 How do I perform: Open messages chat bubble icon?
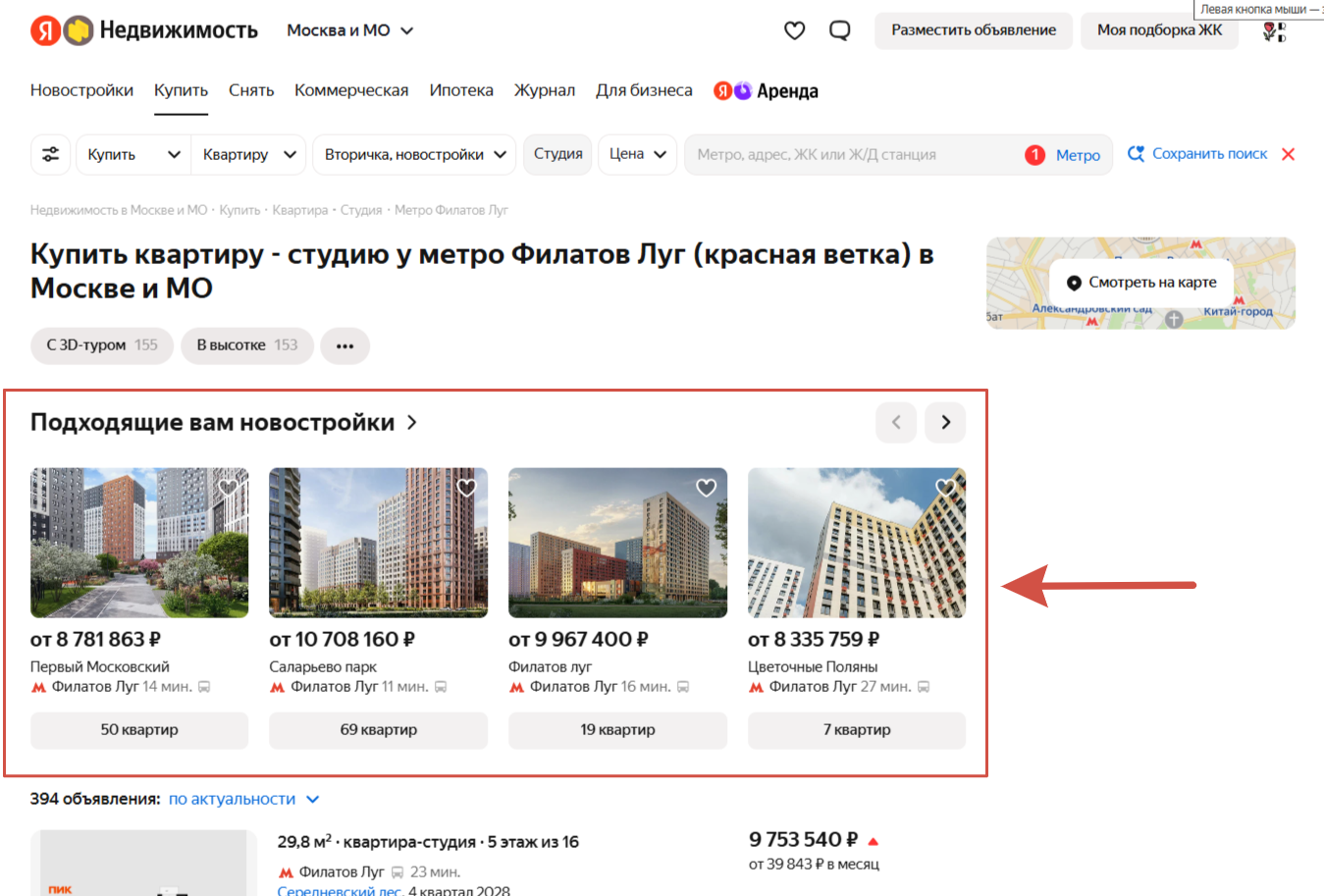coord(839,30)
